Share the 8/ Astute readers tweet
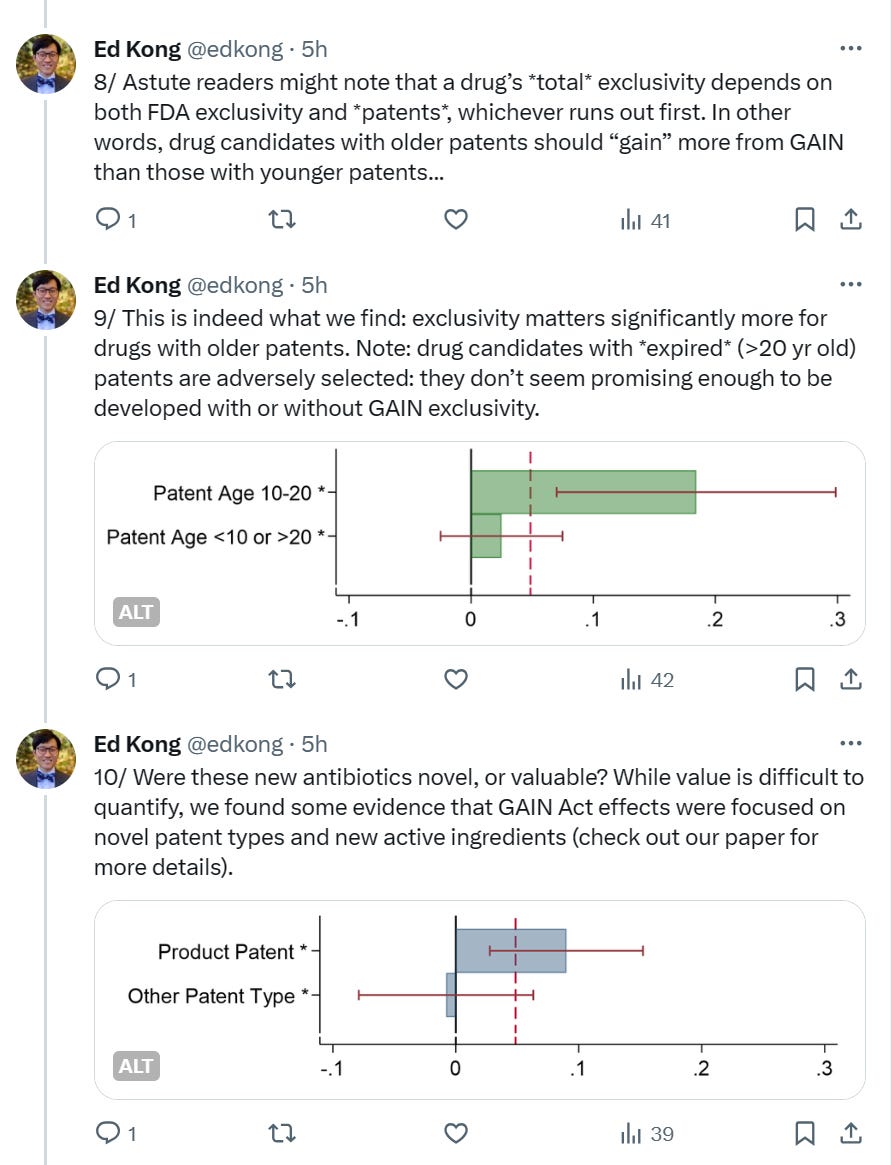This screenshot has width=891, height=1165. pos(851,220)
